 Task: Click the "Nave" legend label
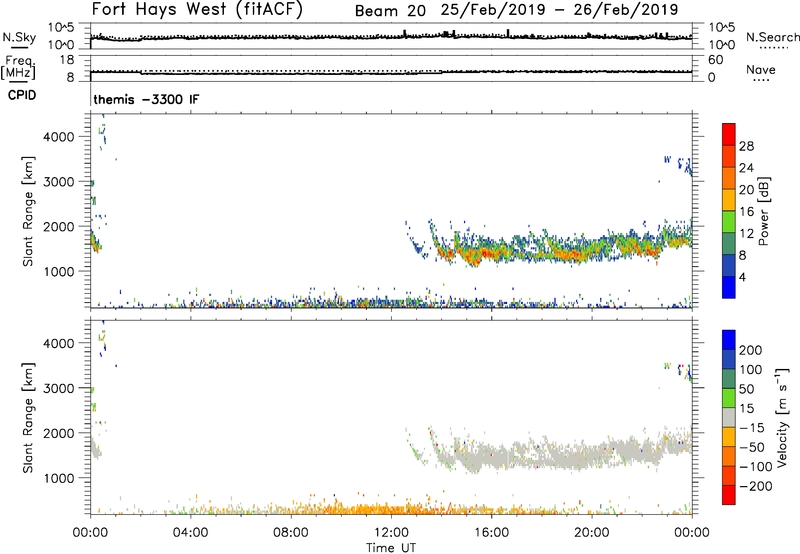pyautogui.click(x=761, y=69)
